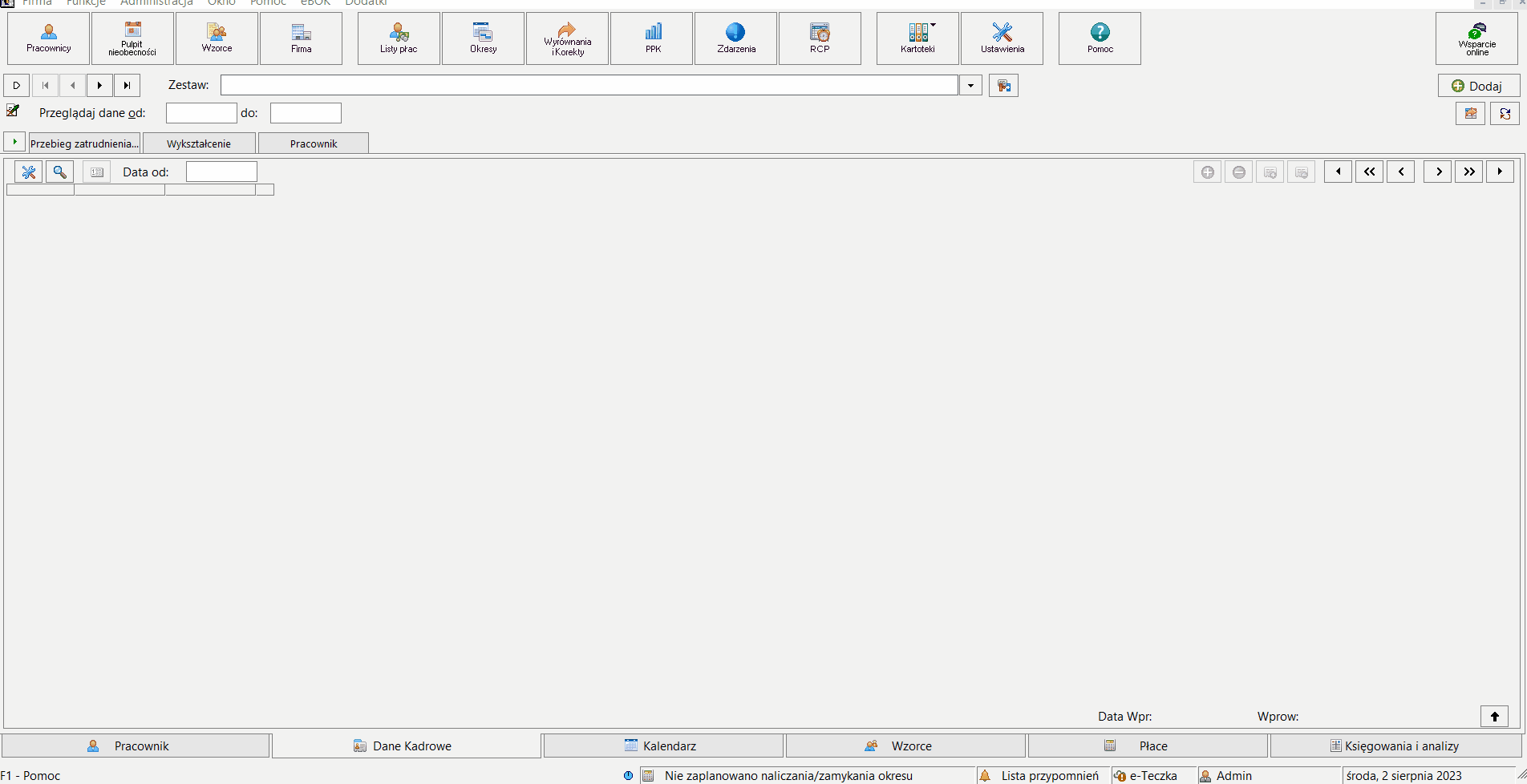Open Wsparcie online
Screen dimensions: 1527x784
coord(1476,38)
